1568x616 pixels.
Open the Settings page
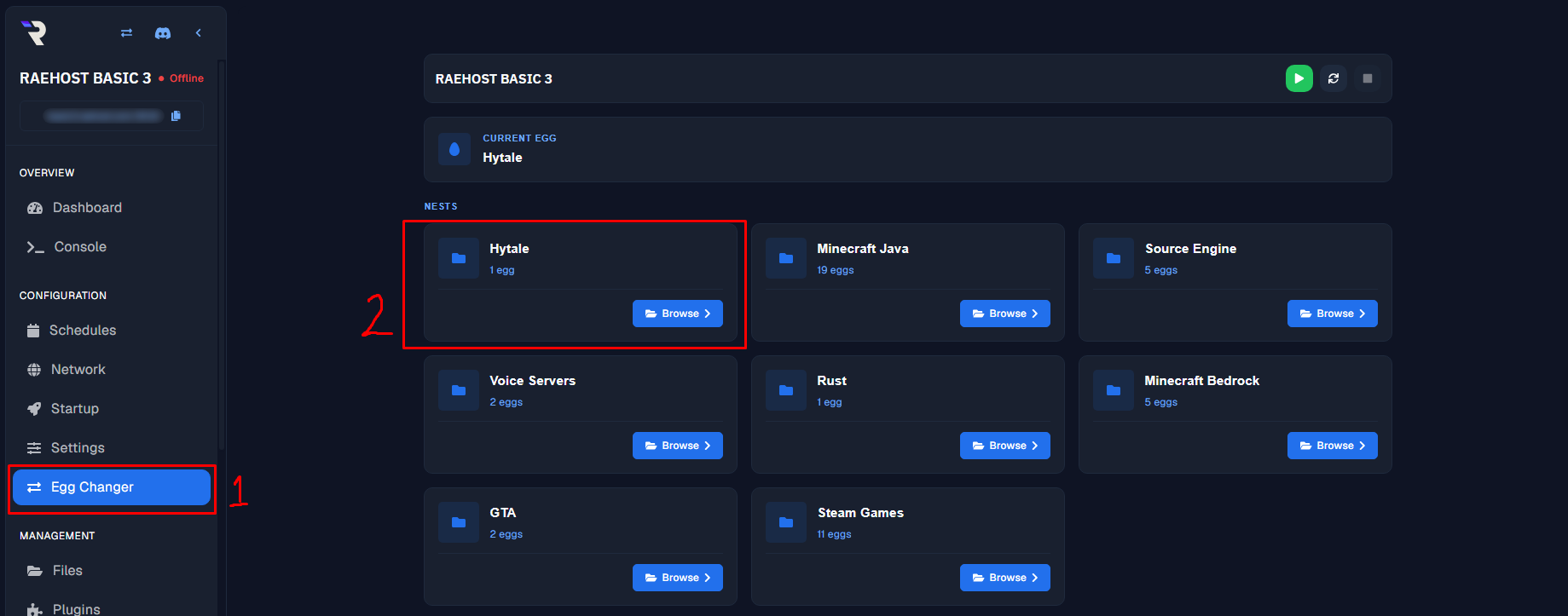112,448
